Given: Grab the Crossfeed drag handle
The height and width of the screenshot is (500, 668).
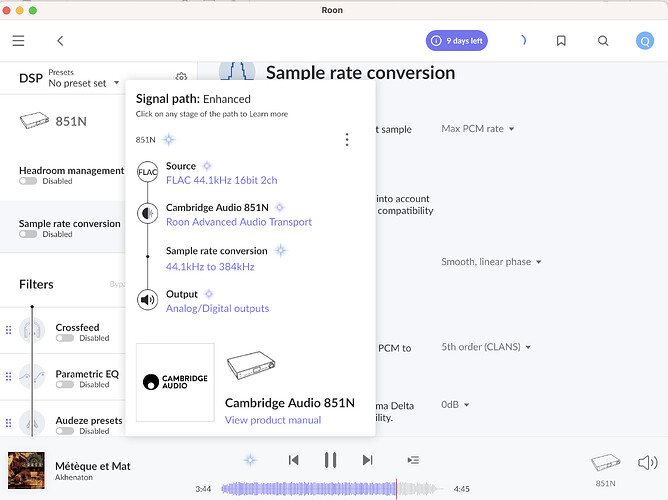Looking at the screenshot, I should tap(9, 330).
